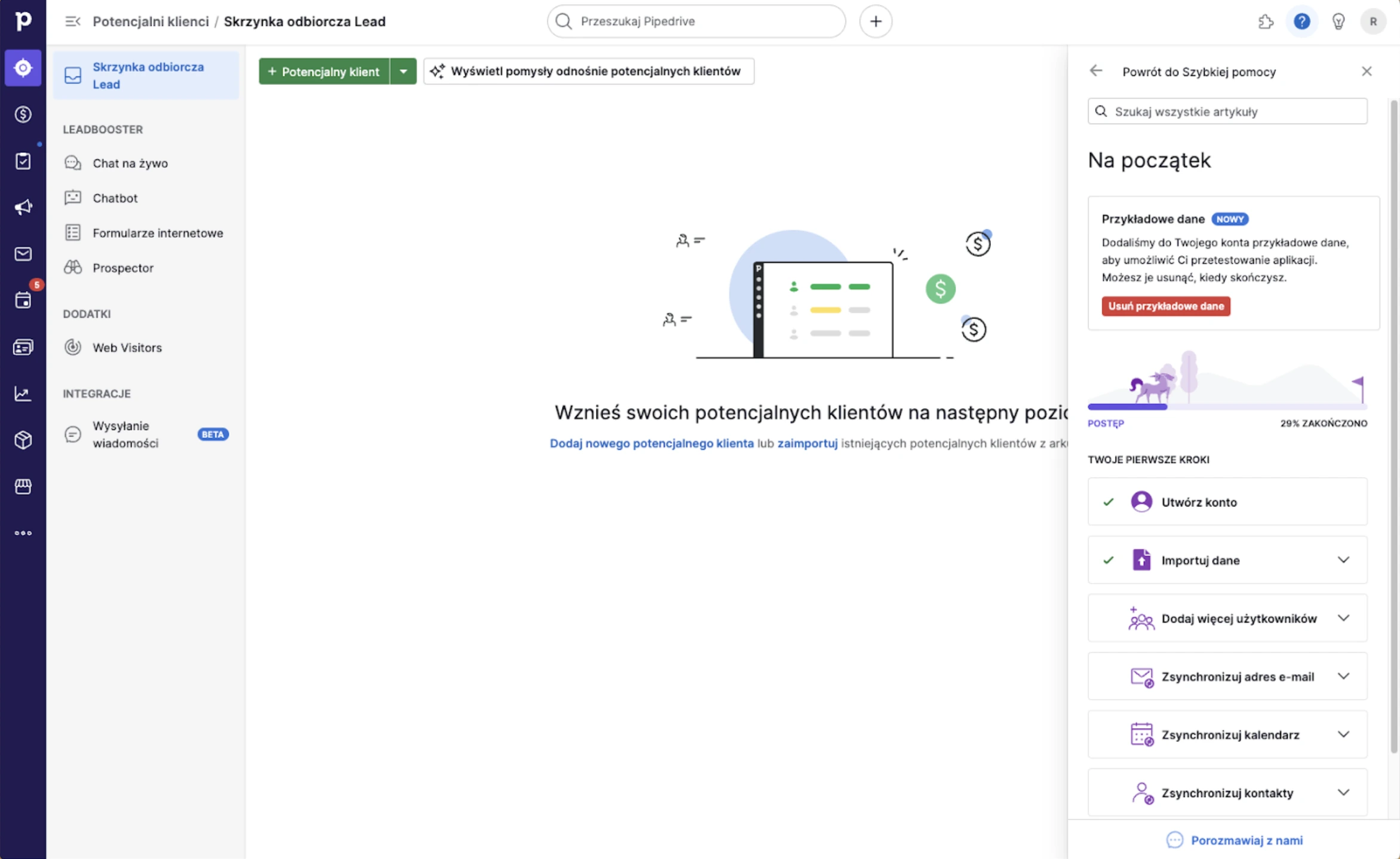The height and width of the screenshot is (859, 1400).
Task: Expand Zsynchronizuj adres e-mail step
Action: tap(1343, 676)
